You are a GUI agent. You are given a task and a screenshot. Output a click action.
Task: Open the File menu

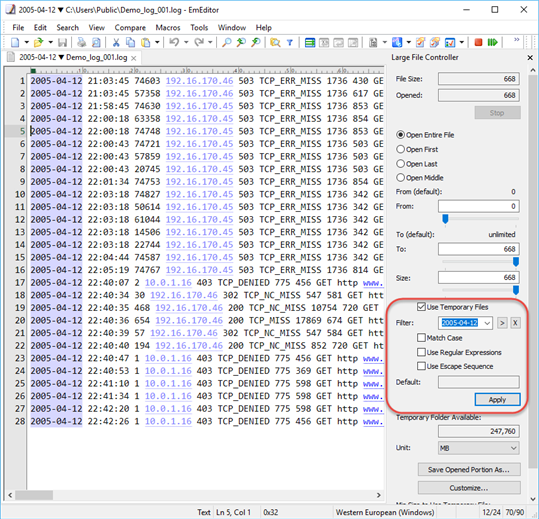(x=18, y=27)
